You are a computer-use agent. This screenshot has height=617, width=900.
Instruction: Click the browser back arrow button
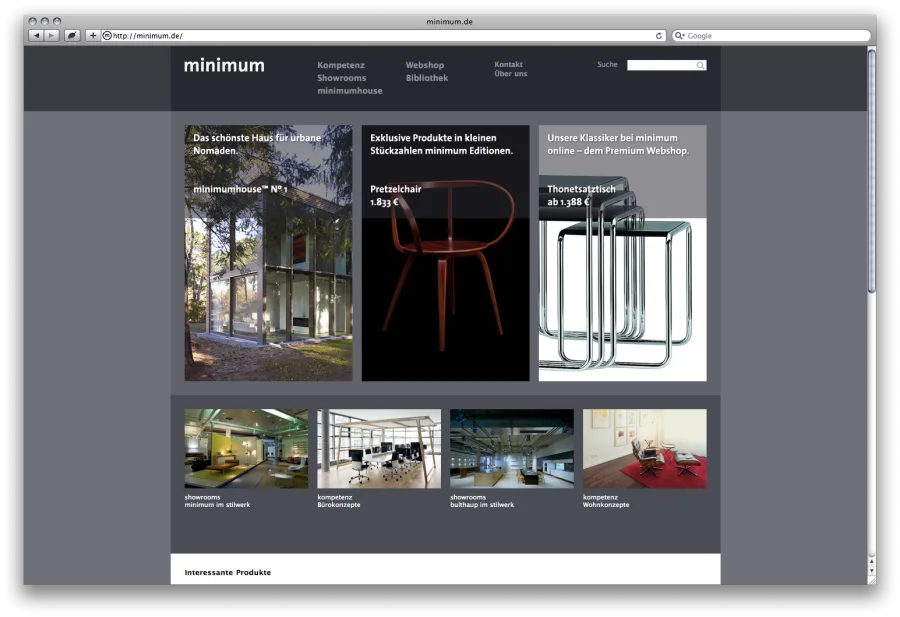click(36, 35)
